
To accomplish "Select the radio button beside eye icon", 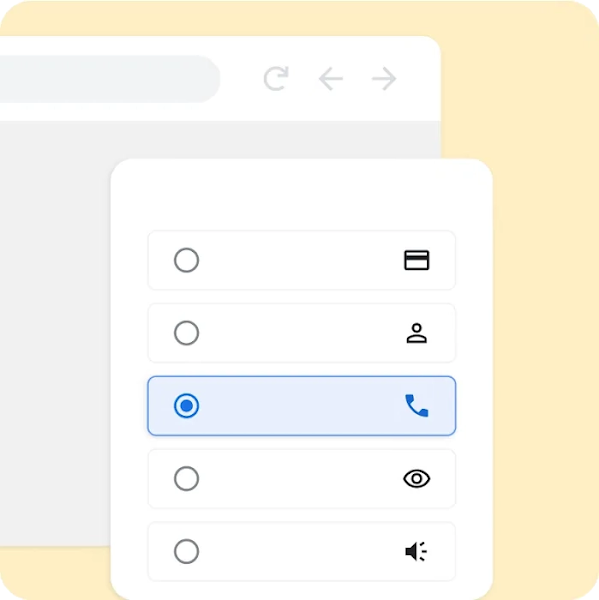I will pos(186,478).
